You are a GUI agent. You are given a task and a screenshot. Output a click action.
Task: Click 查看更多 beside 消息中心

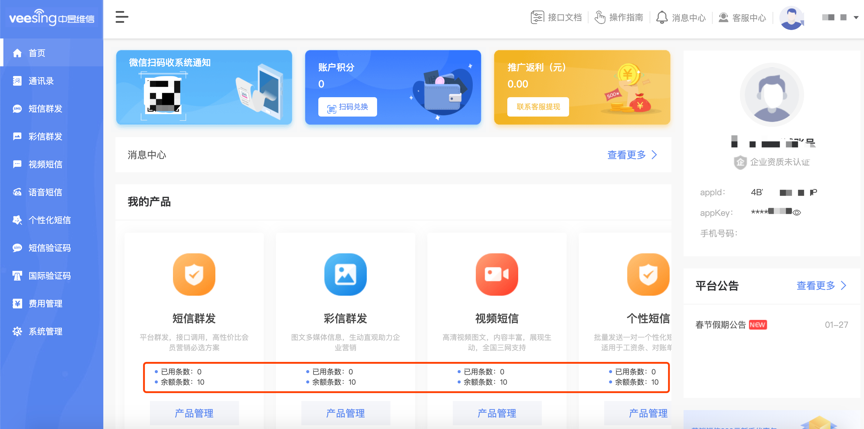tap(632, 155)
